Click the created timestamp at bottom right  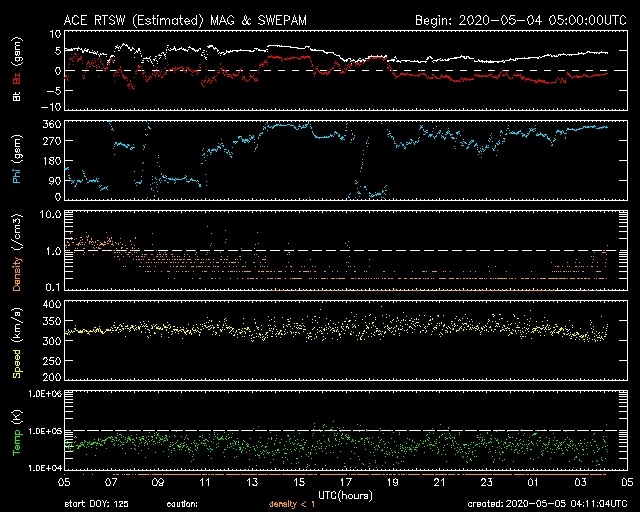(x=548, y=504)
